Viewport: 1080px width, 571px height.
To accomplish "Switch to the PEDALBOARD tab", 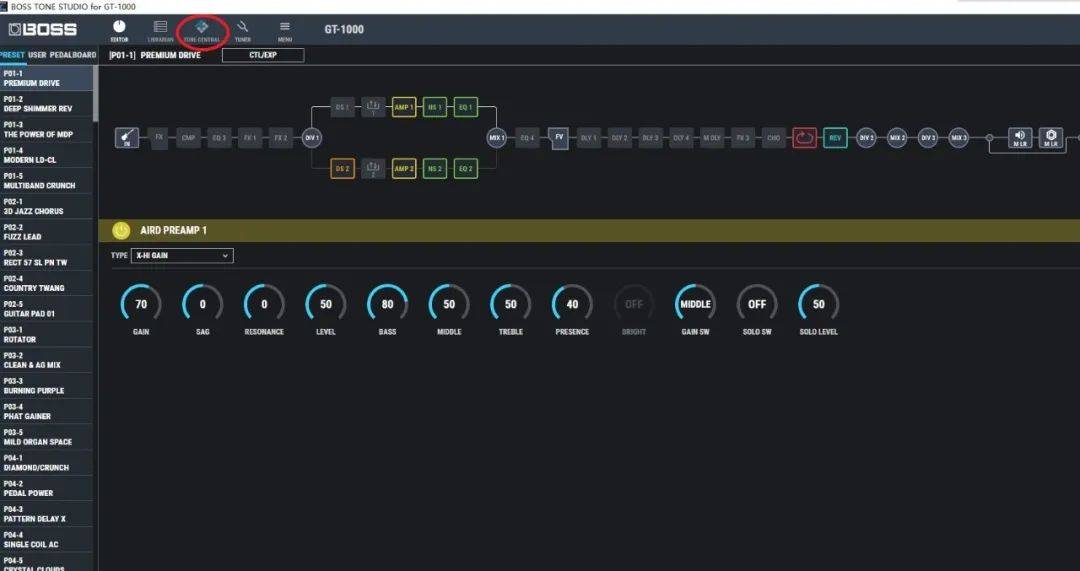I will [x=73, y=55].
